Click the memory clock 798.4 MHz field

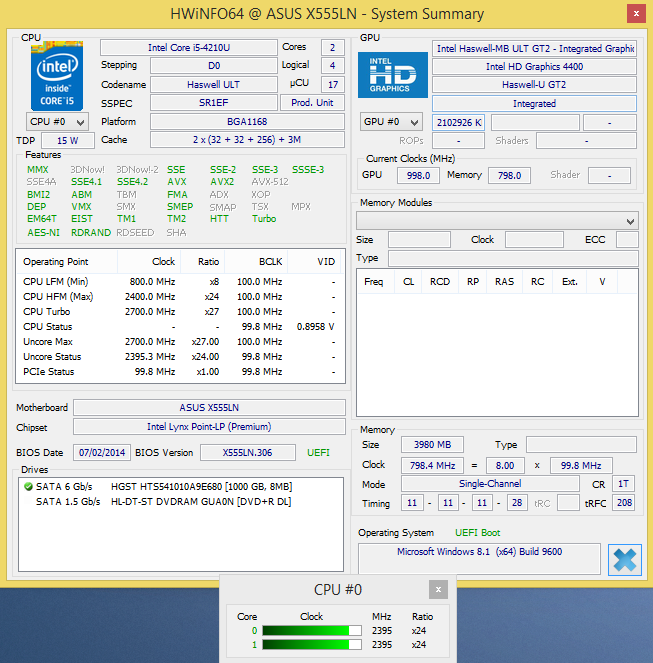[x=432, y=466]
